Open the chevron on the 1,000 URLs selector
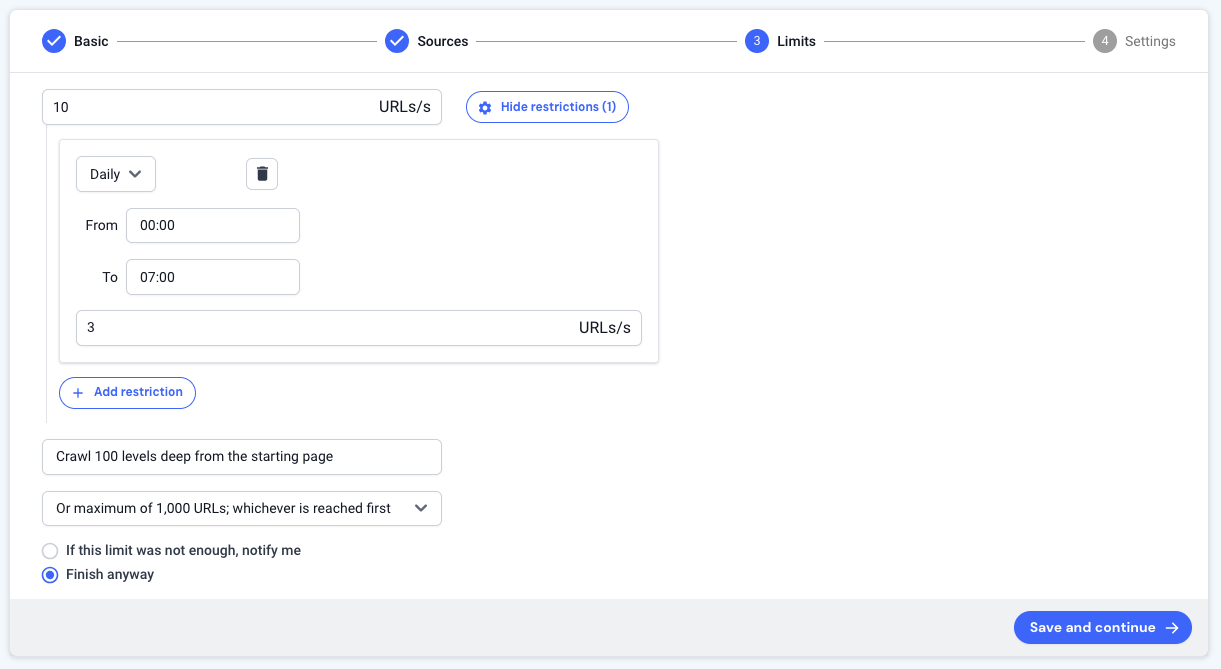Viewport: 1221px width, 669px height. (x=421, y=508)
